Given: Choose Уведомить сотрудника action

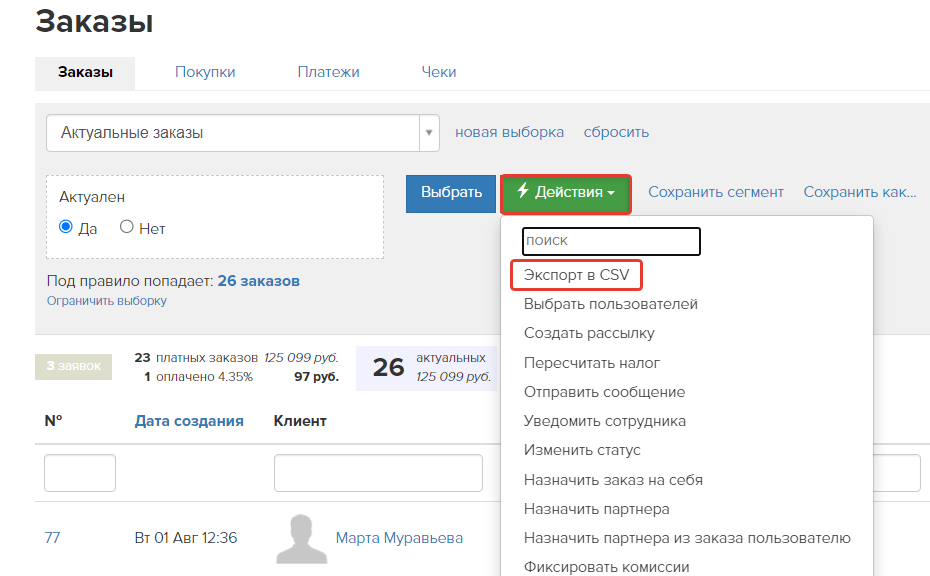Looking at the screenshot, I should click(x=604, y=421).
